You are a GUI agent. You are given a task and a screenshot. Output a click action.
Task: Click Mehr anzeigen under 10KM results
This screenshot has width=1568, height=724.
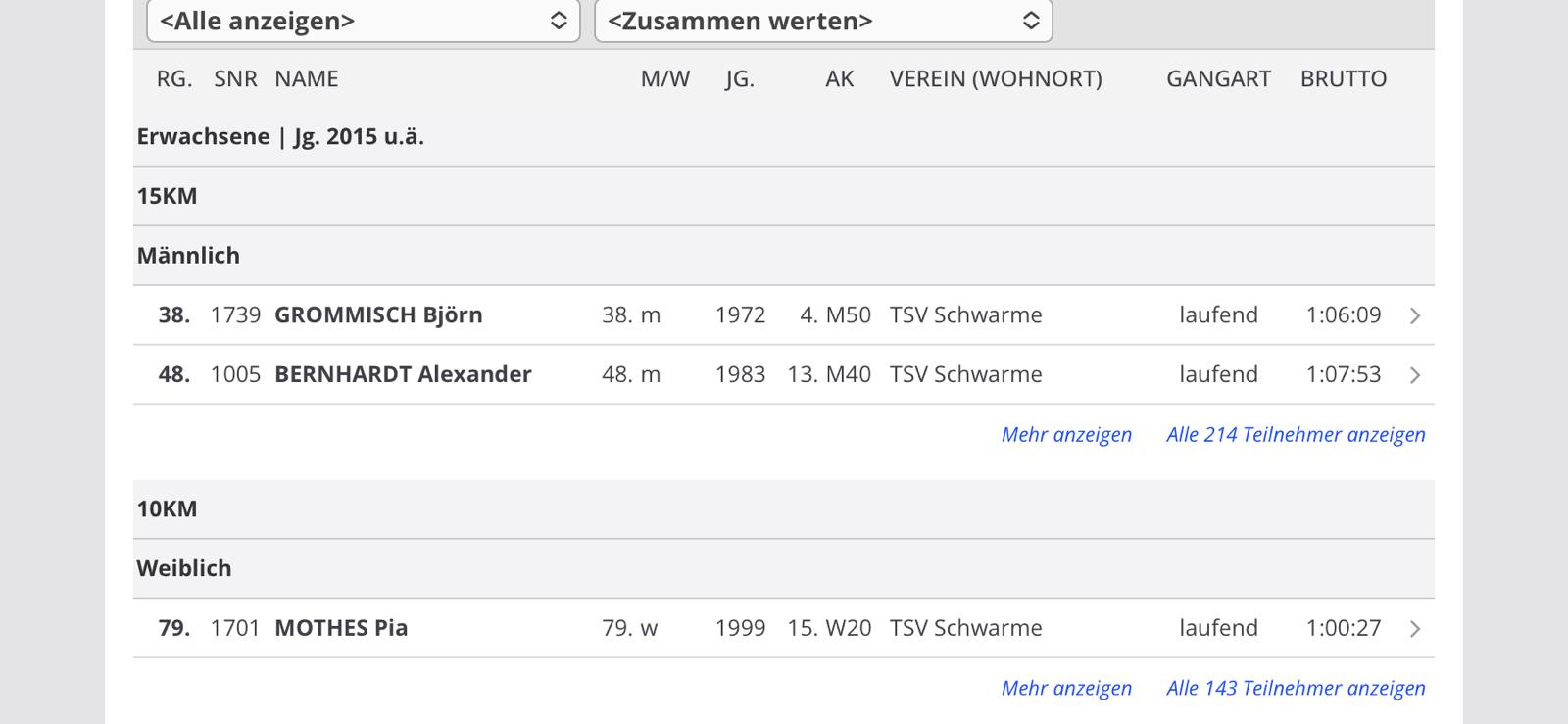pyautogui.click(x=1066, y=689)
